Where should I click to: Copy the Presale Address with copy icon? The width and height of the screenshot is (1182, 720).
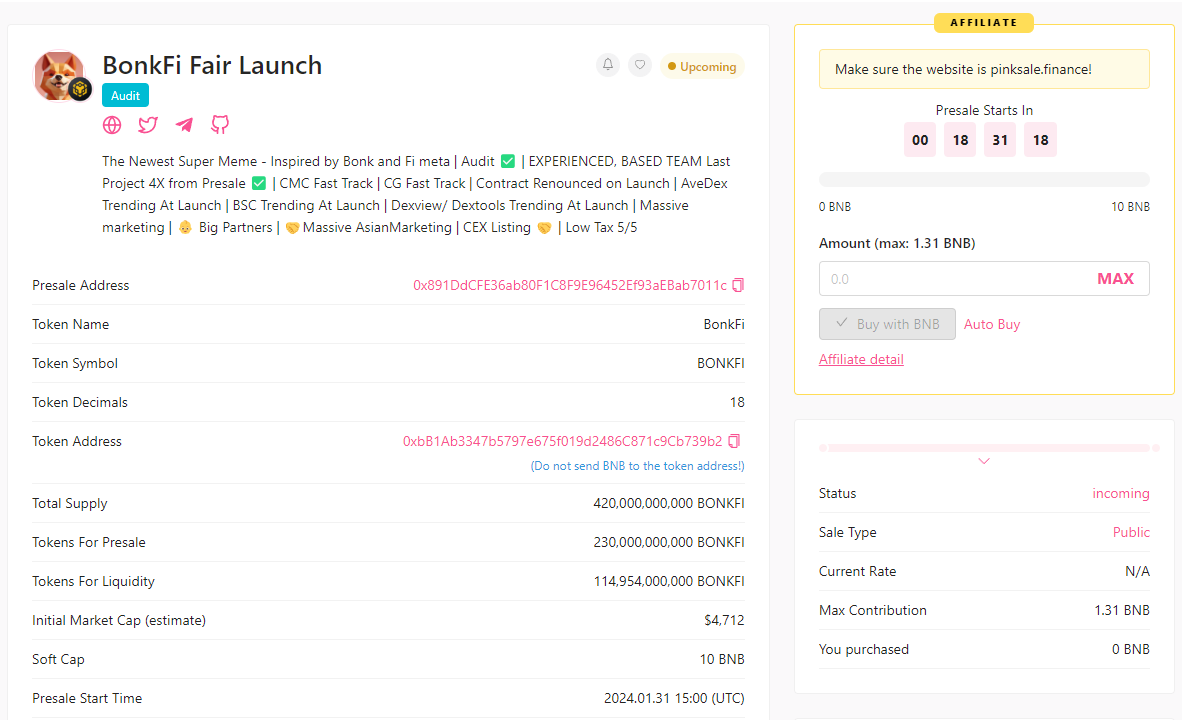(738, 285)
